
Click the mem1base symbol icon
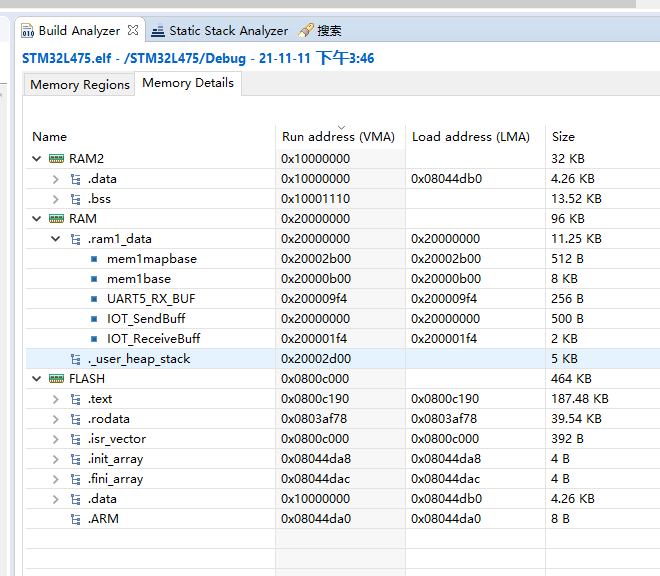[x=94, y=279]
